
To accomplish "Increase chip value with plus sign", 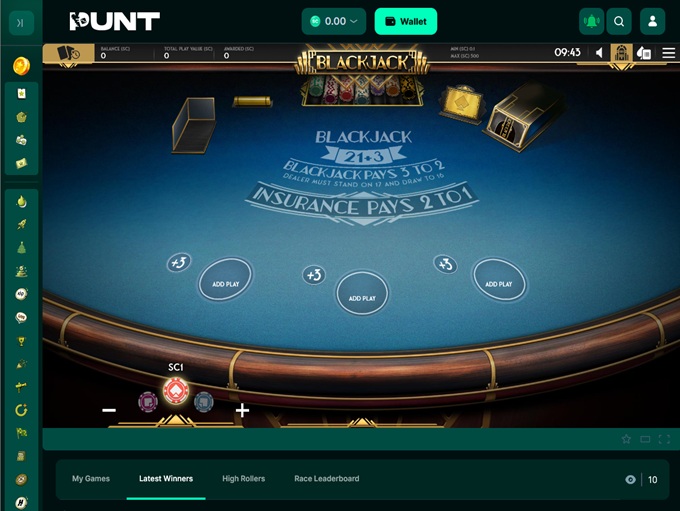I will pyautogui.click(x=242, y=410).
